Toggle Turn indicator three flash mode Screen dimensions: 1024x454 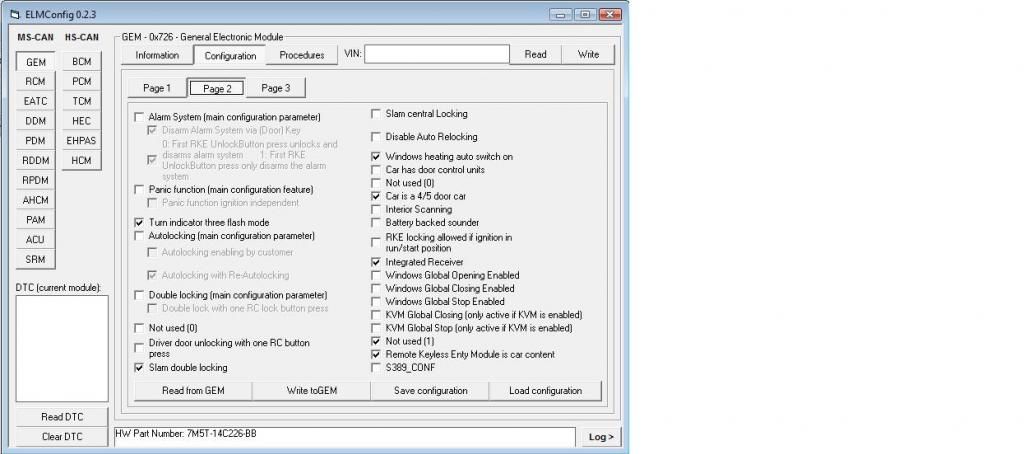coord(140,222)
